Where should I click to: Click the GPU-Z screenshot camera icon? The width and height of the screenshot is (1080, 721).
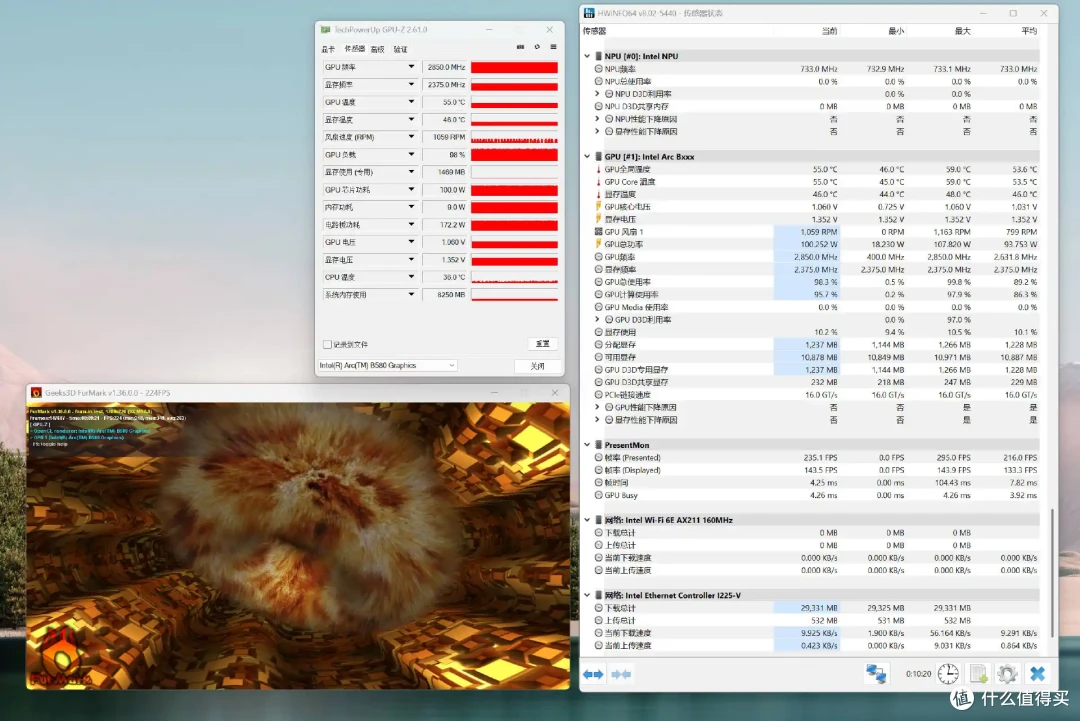pos(520,48)
